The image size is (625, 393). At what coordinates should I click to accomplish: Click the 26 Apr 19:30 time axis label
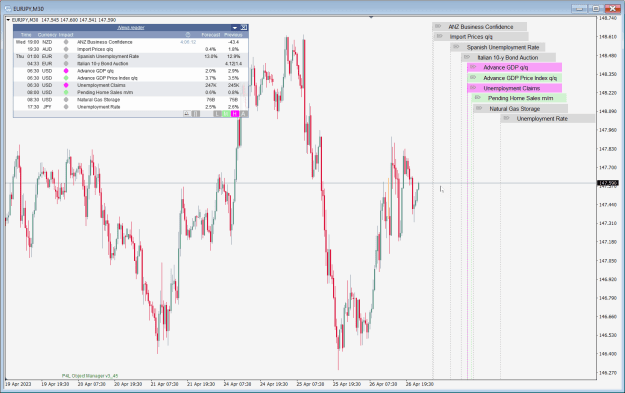pos(420,384)
